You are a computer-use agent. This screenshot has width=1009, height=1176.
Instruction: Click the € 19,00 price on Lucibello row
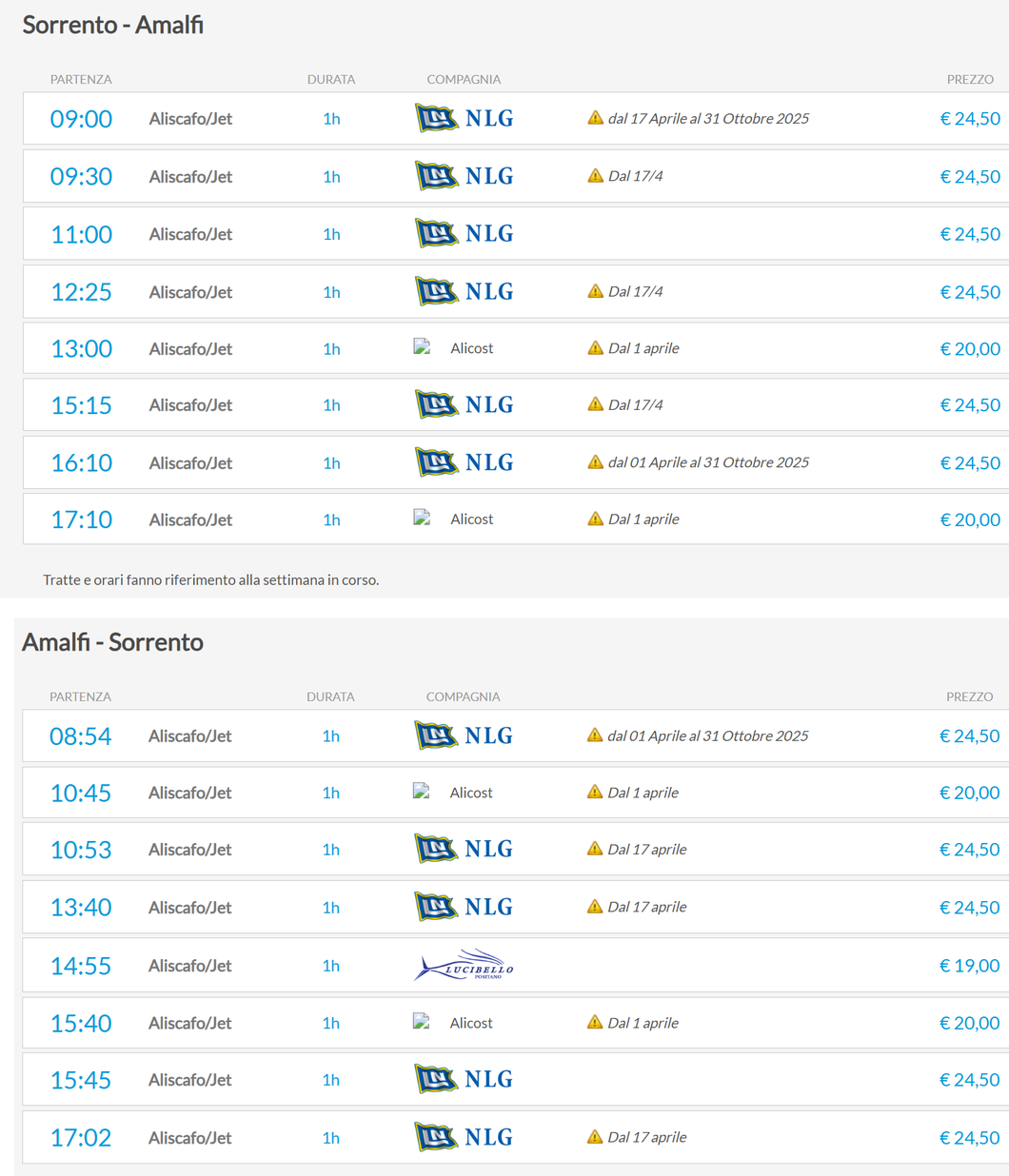point(969,966)
